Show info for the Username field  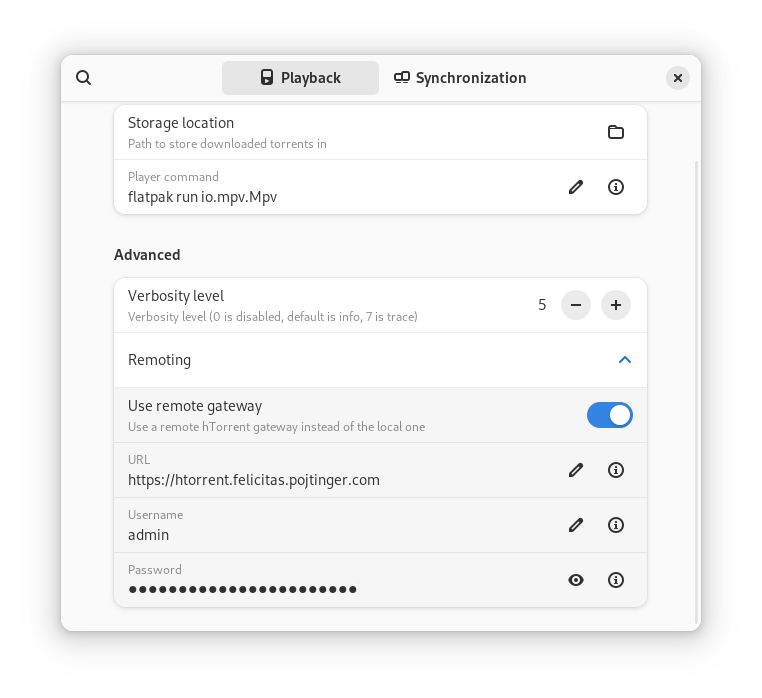coord(616,525)
